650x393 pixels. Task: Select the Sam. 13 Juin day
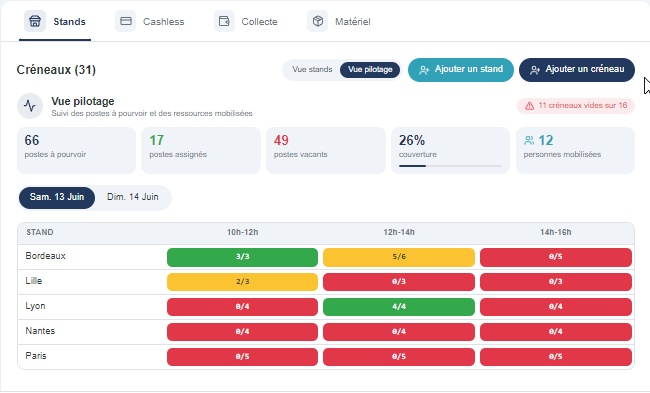pyautogui.click(x=57, y=197)
